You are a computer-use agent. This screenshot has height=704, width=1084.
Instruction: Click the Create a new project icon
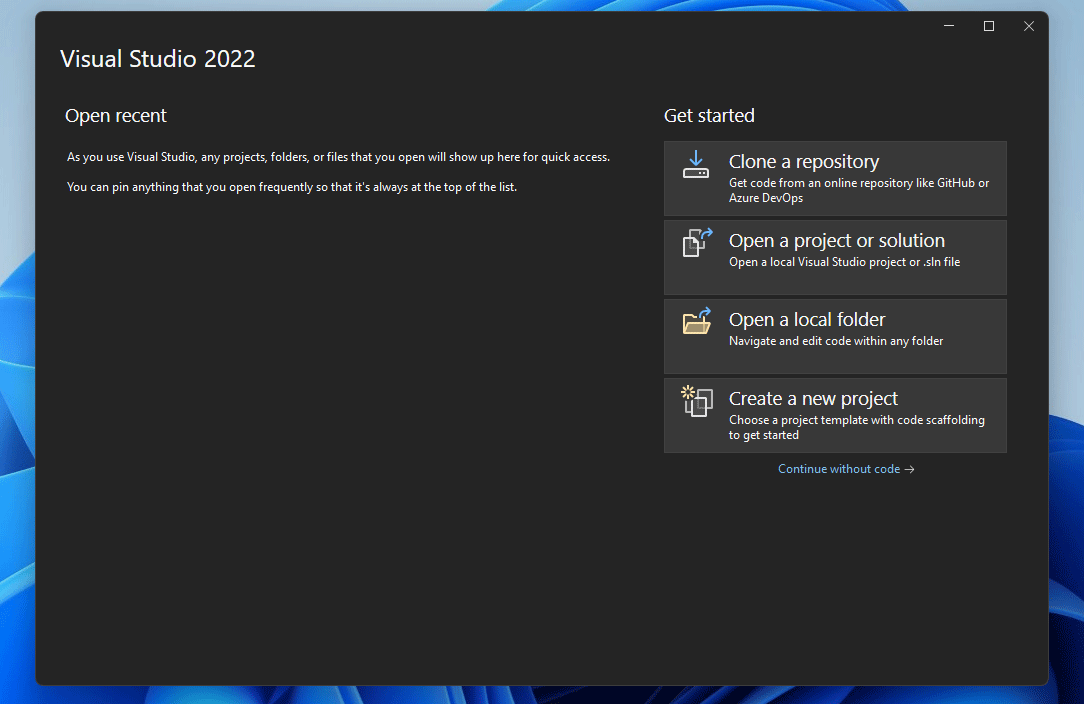pos(697,401)
